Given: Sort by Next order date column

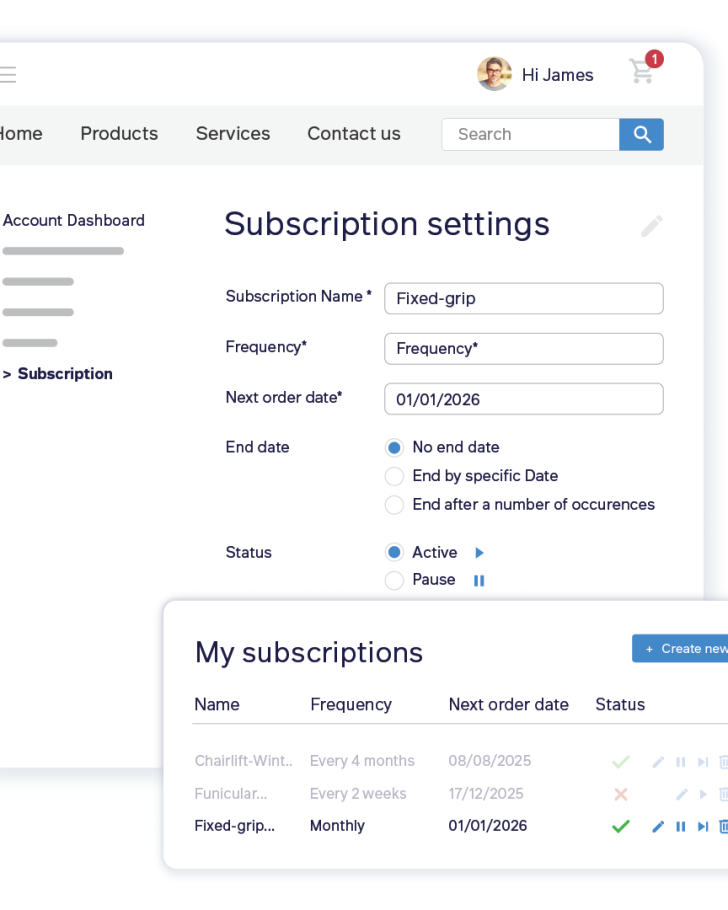Looking at the screenshot, I should 509,705.
